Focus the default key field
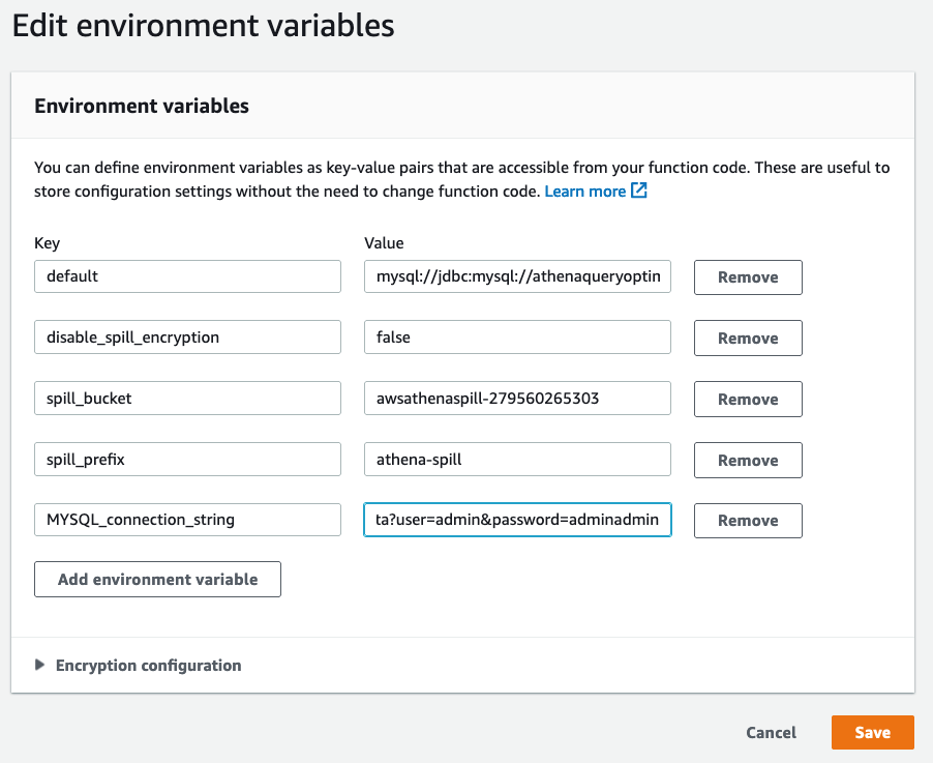 pyautogui.click(x=187, y=276)
